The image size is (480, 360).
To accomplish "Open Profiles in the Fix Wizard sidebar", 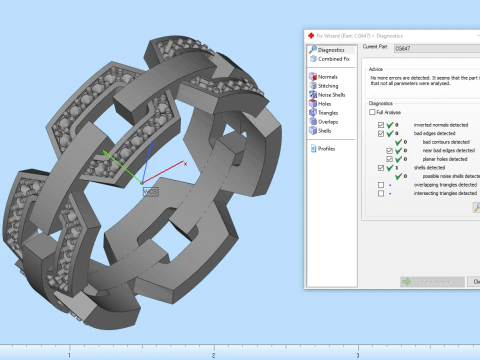I will [322, 149].
